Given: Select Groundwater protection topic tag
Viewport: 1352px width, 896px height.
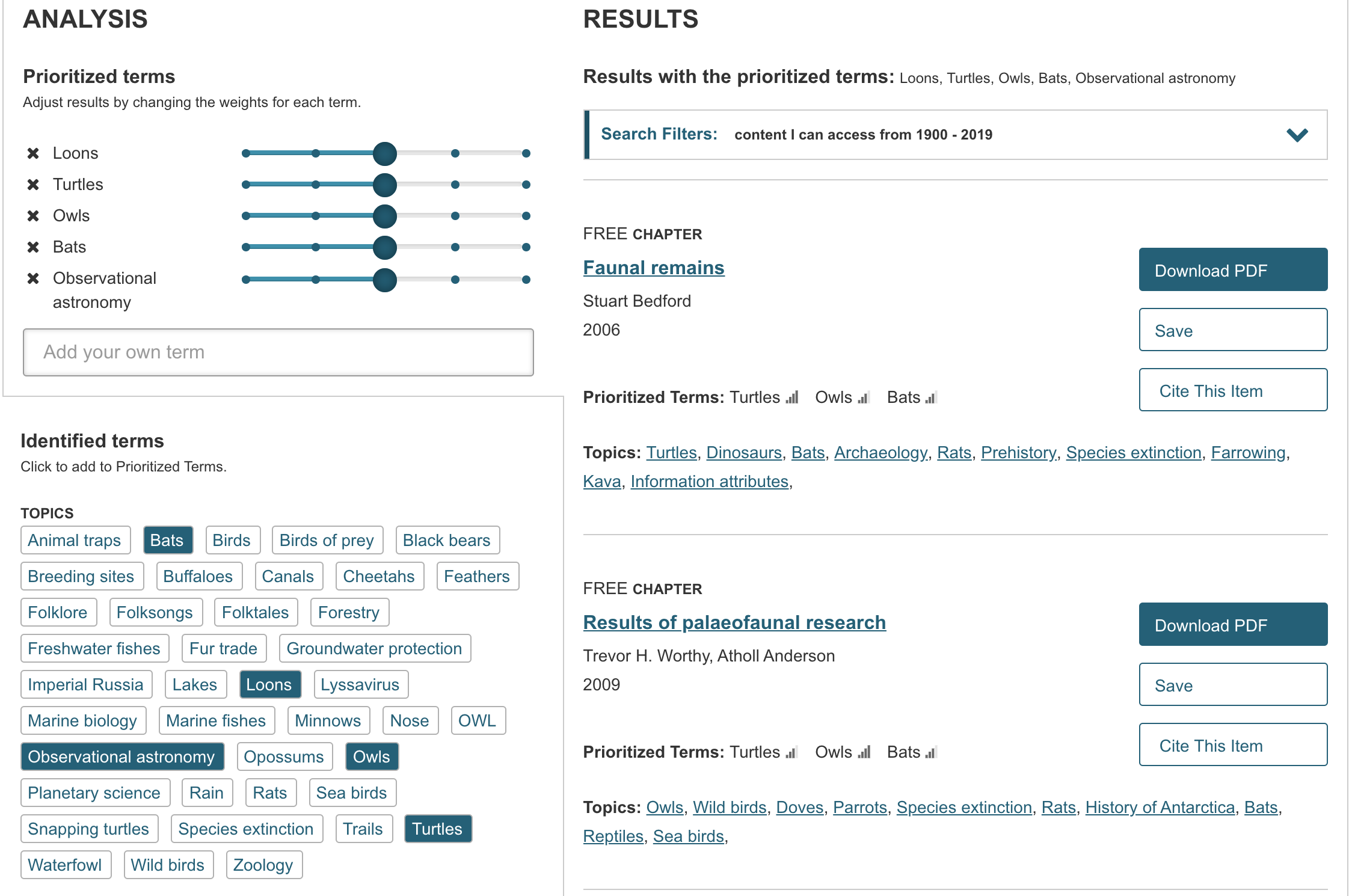Looking at the screenshot, I should click(375, 648).
